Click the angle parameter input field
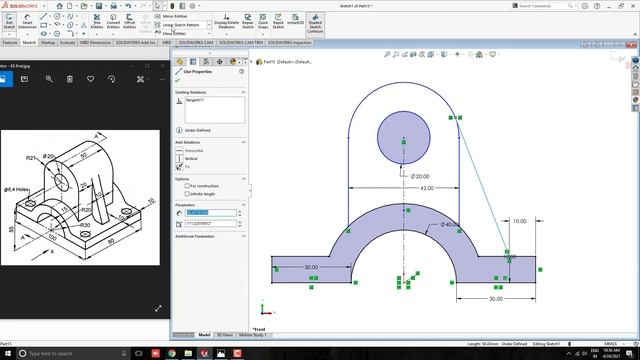 (211, 224)
